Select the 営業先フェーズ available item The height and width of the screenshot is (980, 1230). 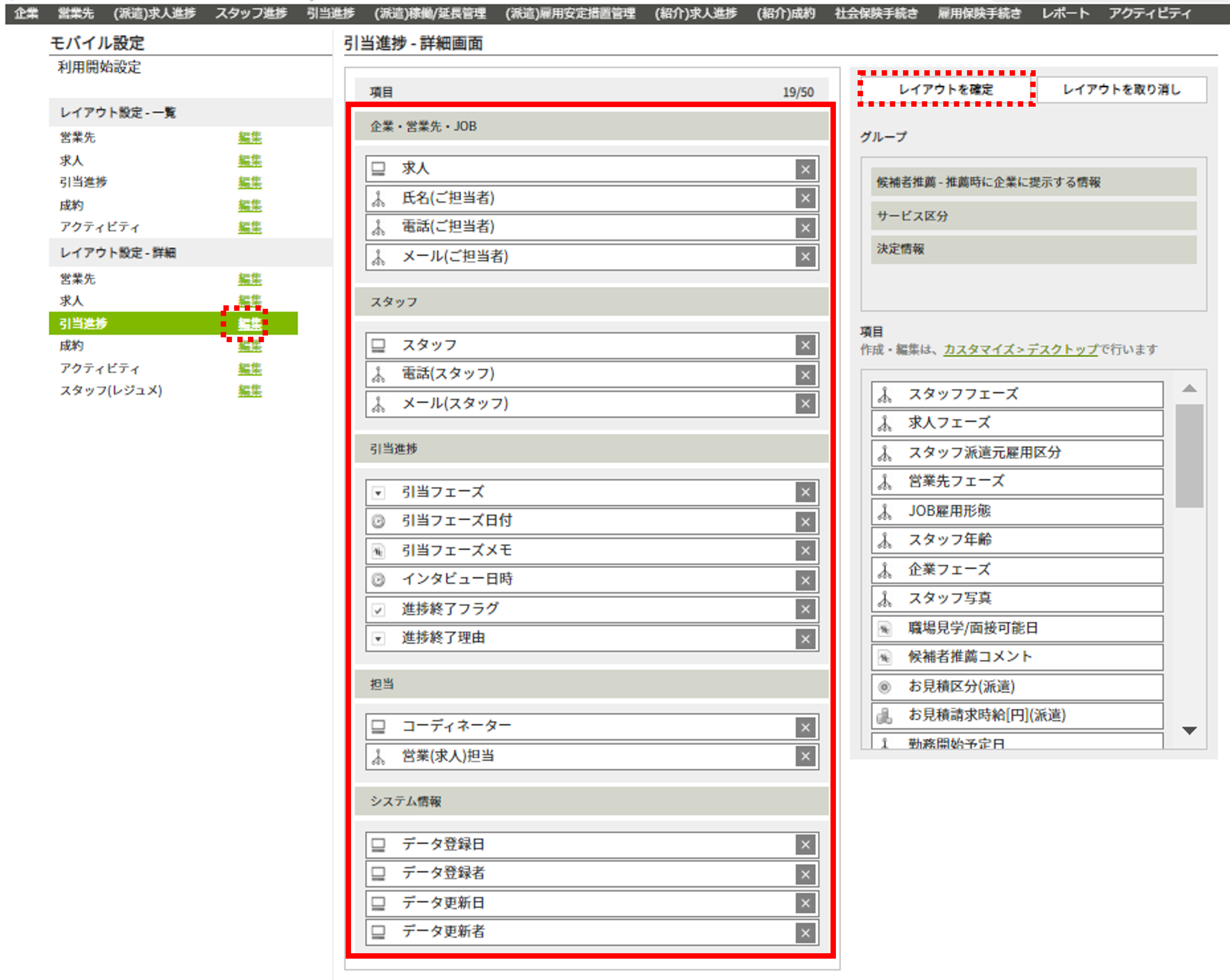coord(1017,482)
